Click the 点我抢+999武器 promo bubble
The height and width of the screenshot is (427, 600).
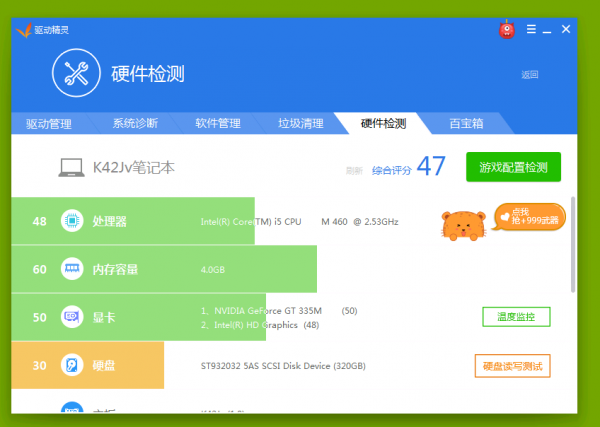pyautogui.click(x=530, y=217)
